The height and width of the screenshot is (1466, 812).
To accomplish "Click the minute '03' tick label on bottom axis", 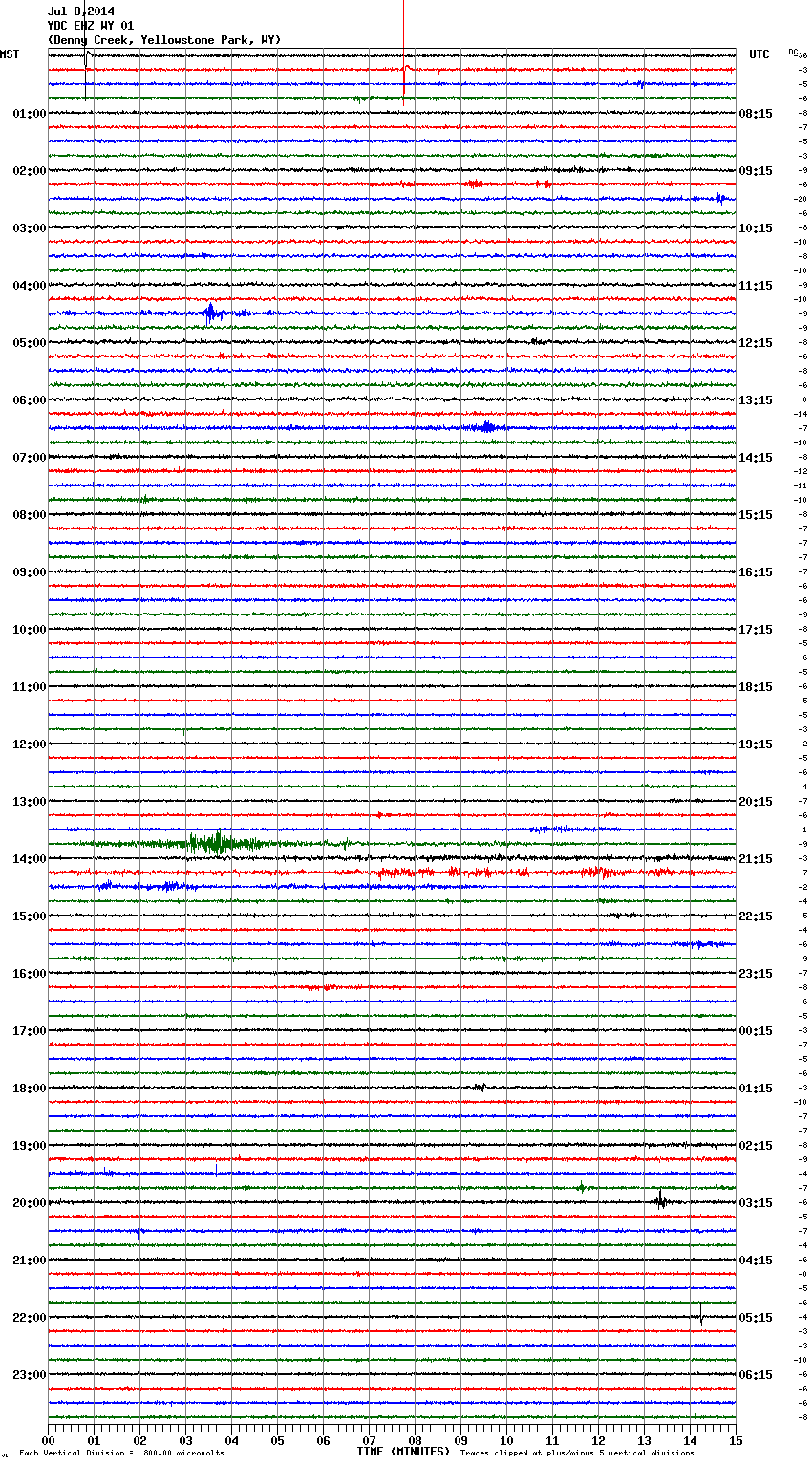I will [x=185, y=1441].
